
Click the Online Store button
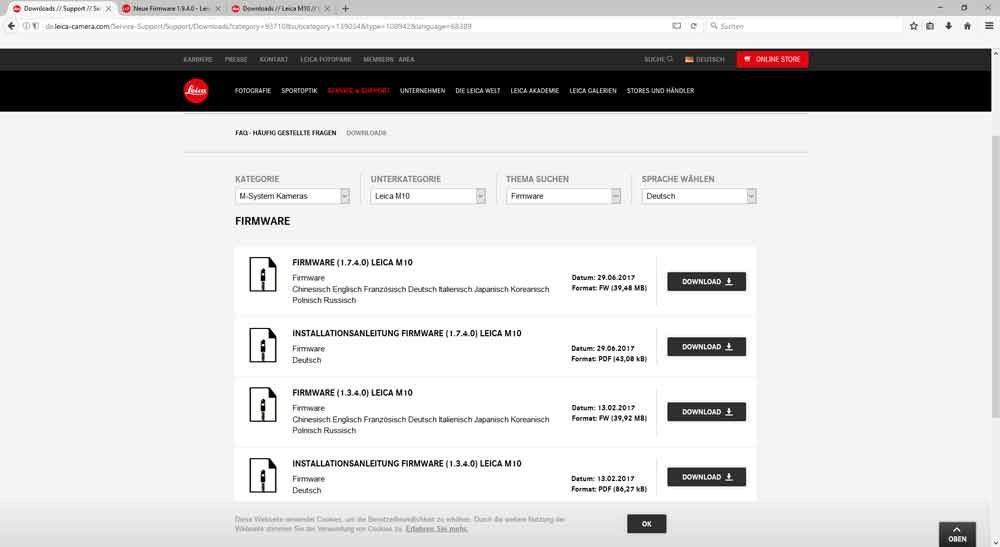pyautogui.click(x=772, y=59)
